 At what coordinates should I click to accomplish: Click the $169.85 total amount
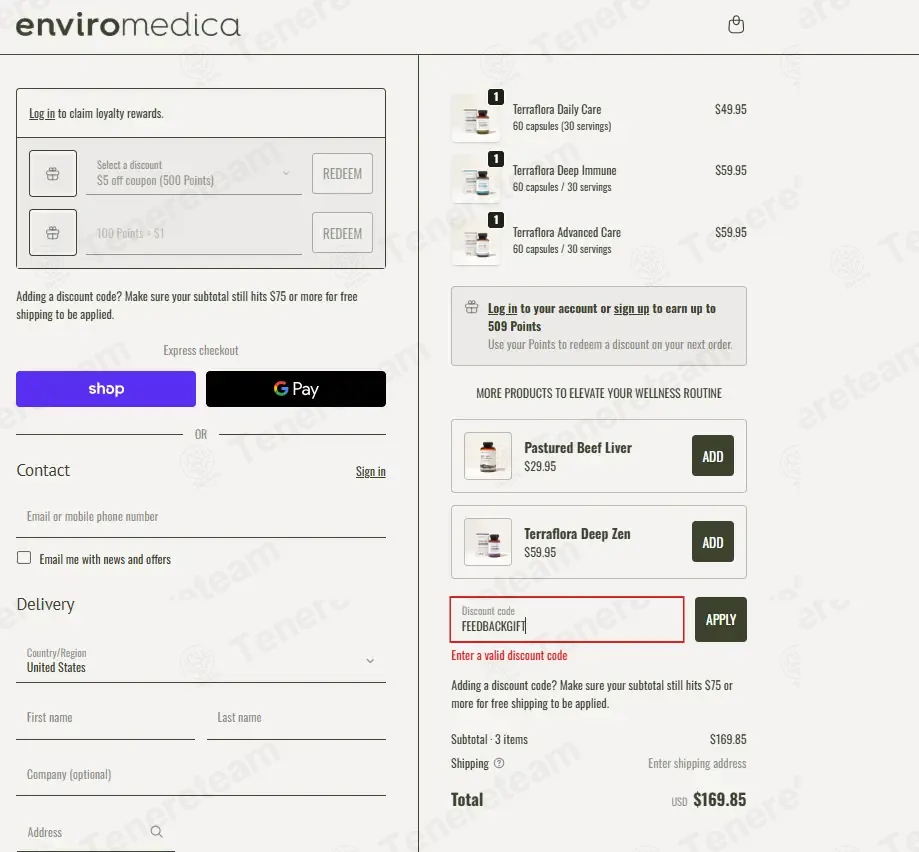719,799
